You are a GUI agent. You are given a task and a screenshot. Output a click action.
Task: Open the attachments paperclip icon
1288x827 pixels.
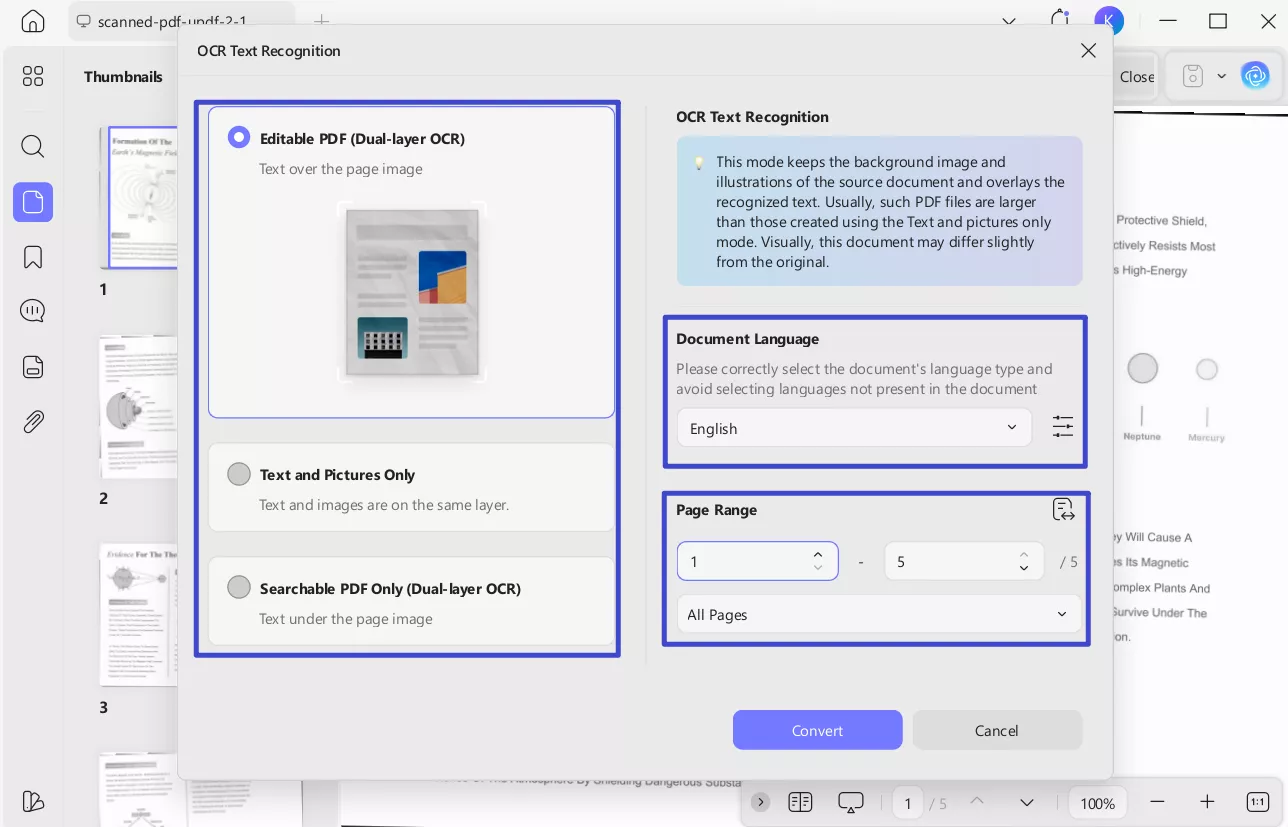[33, 421]
